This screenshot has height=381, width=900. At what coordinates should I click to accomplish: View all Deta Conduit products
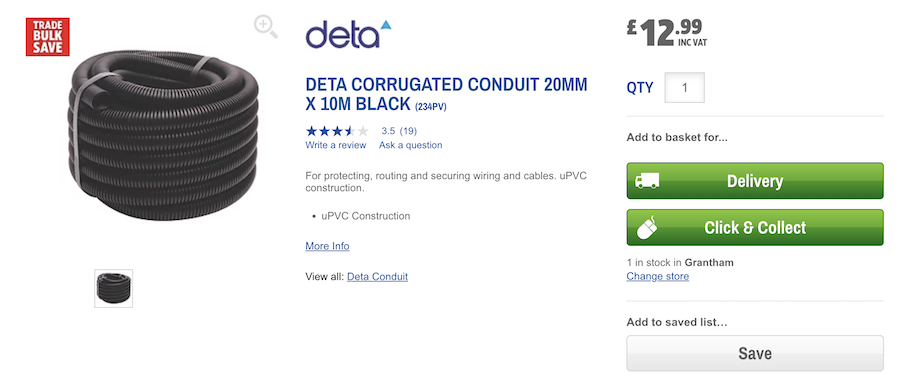377,277
